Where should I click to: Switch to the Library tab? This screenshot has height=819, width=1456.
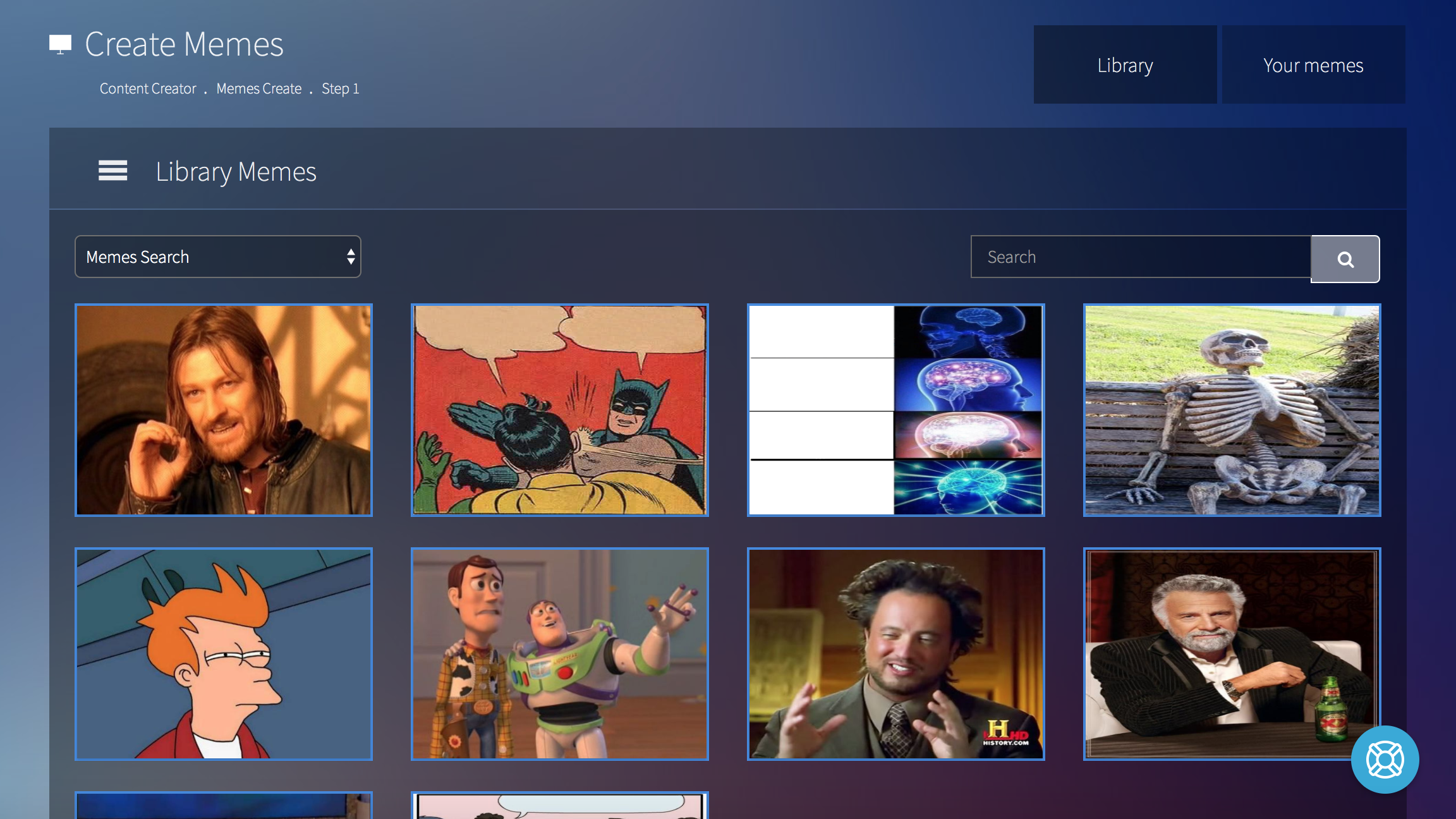(x=1125, y=64)
